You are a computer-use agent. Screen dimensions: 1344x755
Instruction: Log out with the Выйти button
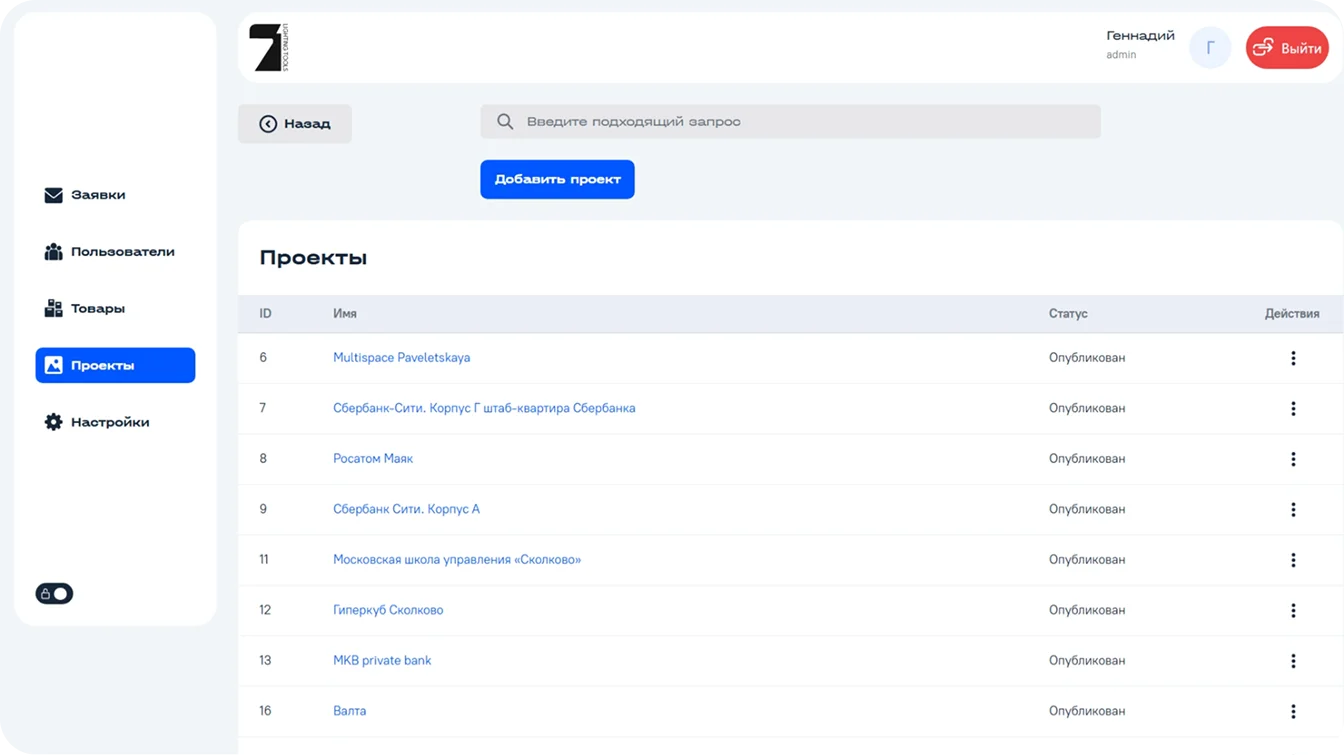point(1286,48)
